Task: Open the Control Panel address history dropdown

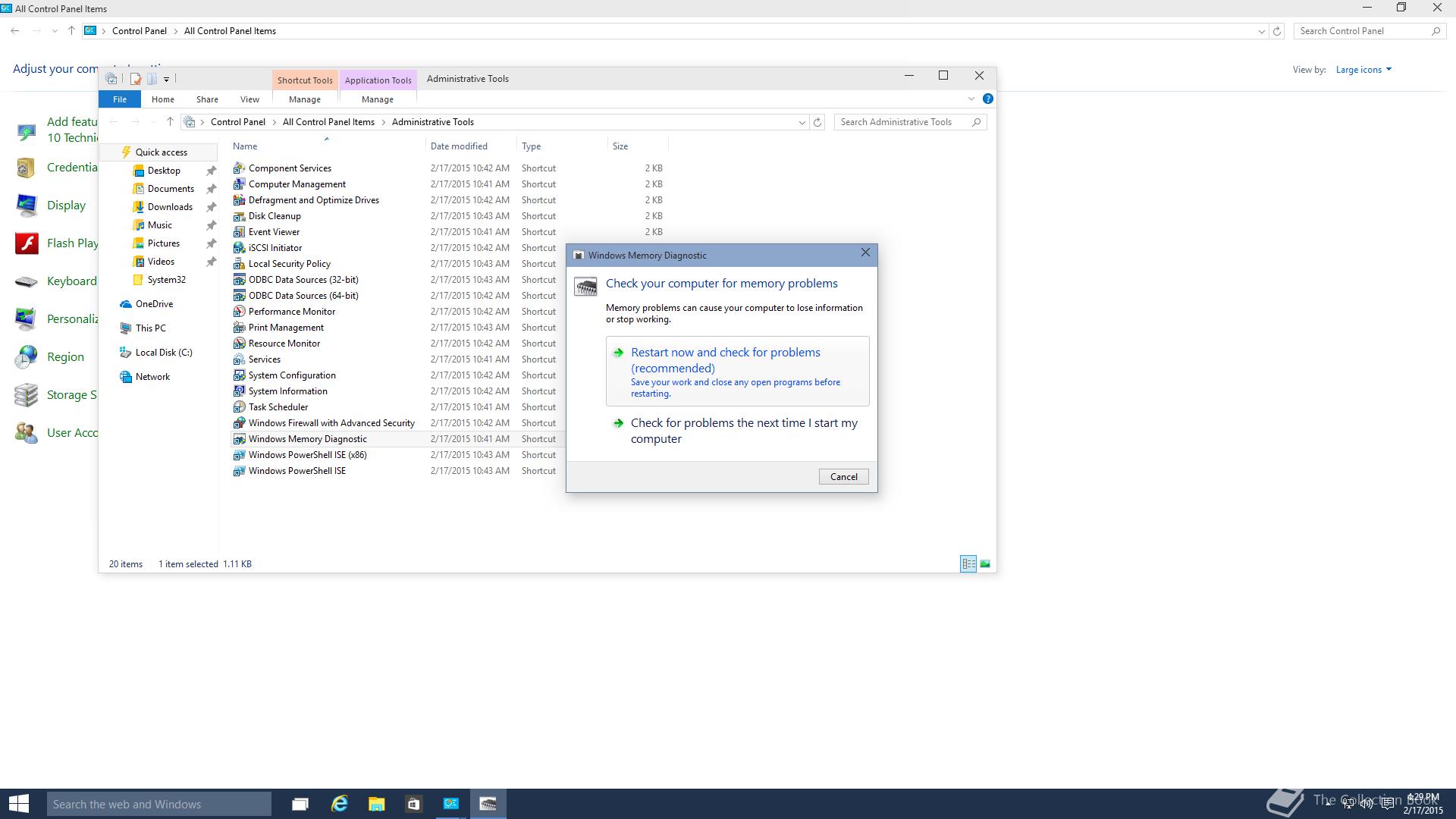Action: 1261,31
